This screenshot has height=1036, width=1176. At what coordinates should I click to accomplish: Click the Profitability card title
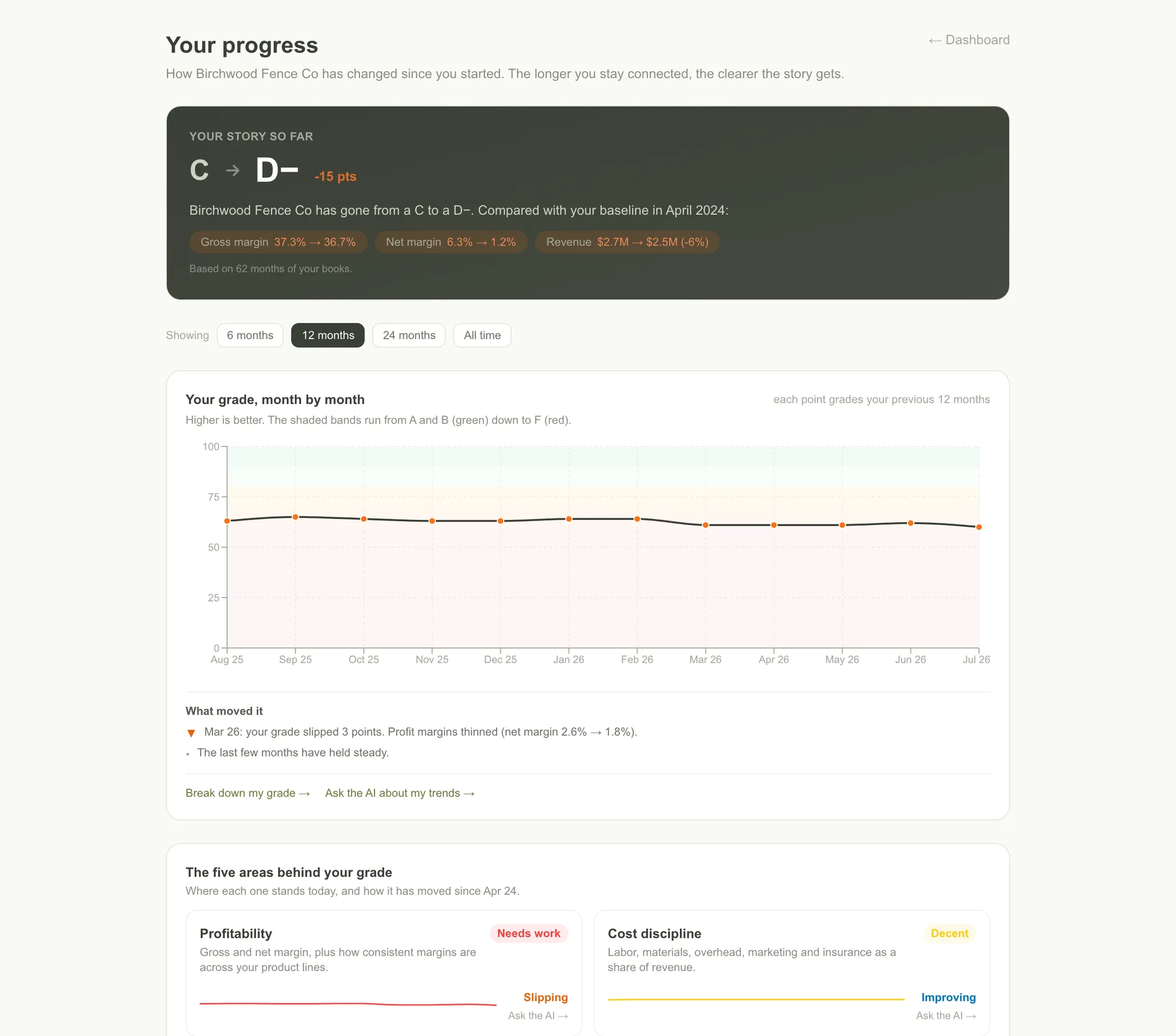[236, 933]
